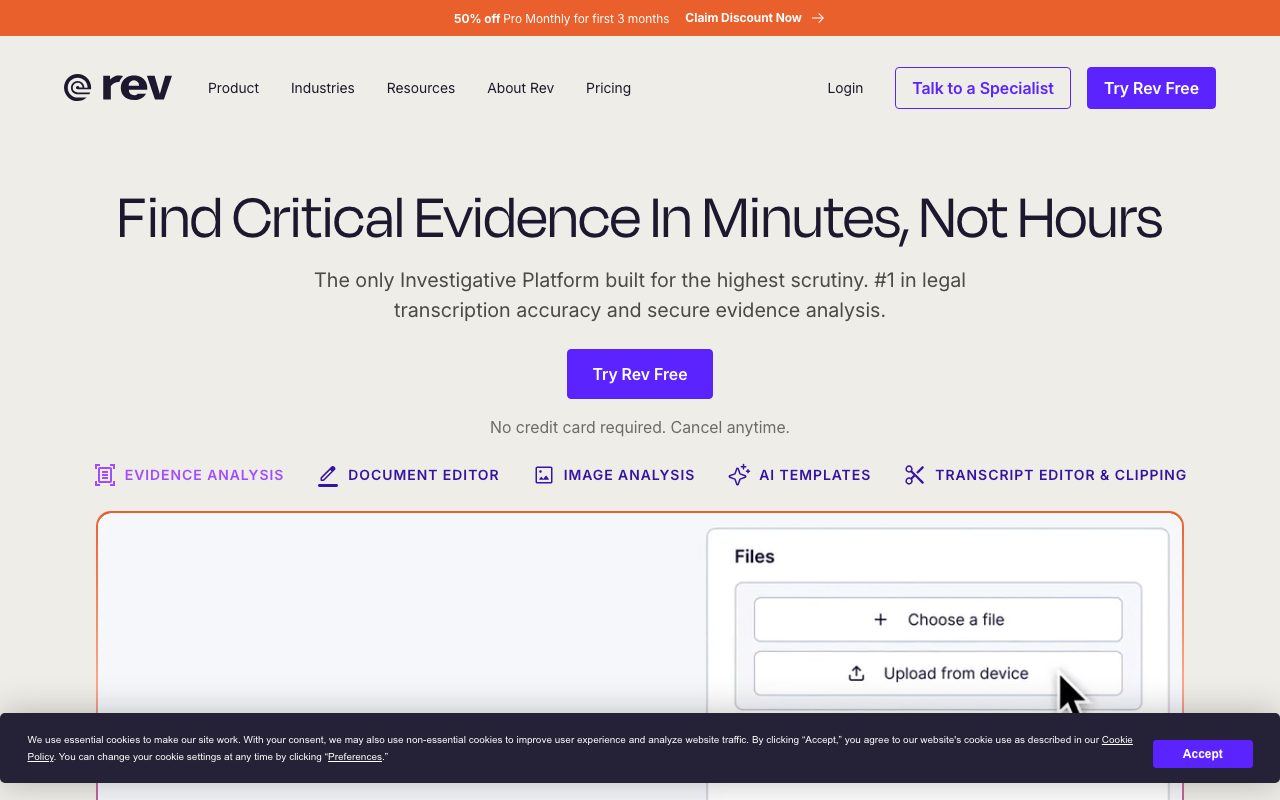Click the Rev logo
Viewport: 1280px width, 800px height.
pyautogui.click(x=118, y=88)
